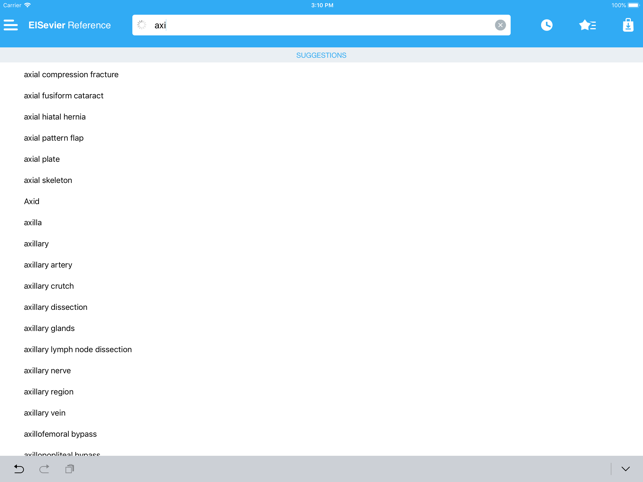Tap the paste clipboard icon
The width and height of the screenshot is (643, 482).
70,468
